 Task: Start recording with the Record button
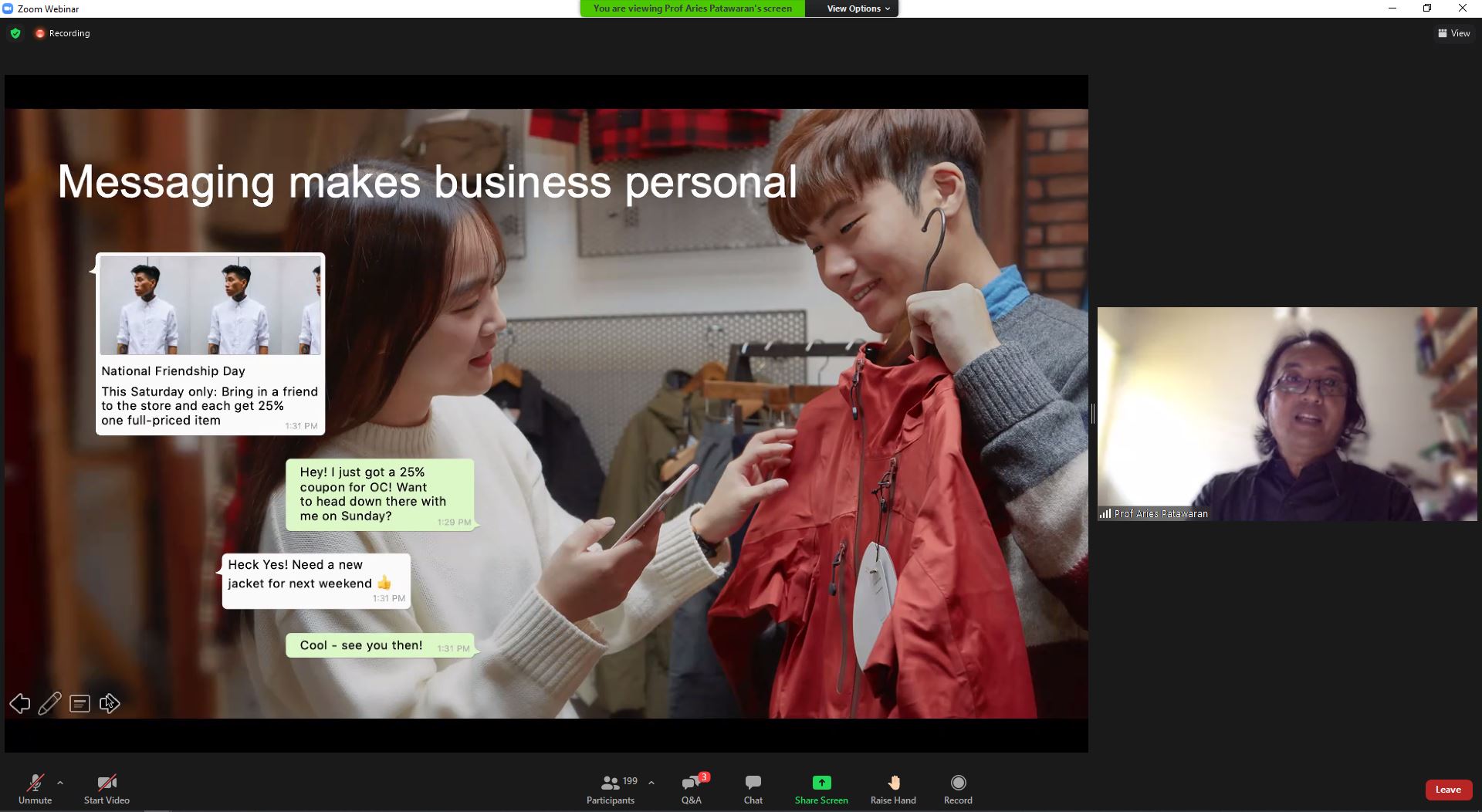[x=958, y=789]
